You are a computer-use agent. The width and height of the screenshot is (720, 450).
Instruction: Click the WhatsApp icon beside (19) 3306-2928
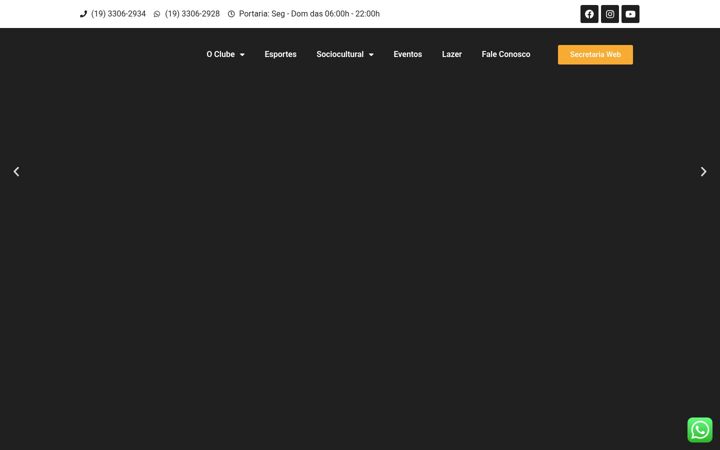tap(157, 14)
